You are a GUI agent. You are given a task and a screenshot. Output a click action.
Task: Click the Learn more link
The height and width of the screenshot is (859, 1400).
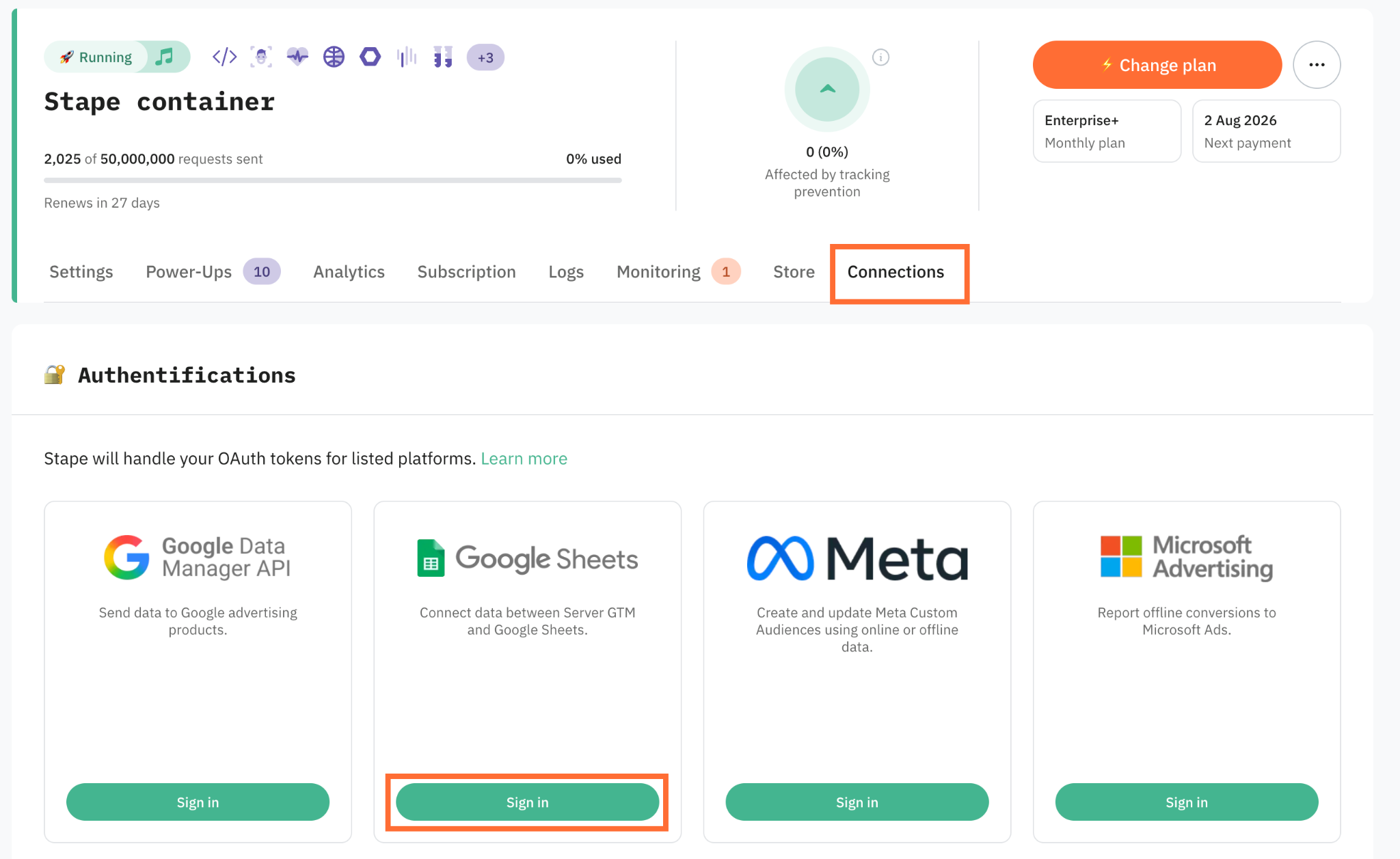(x=524, y=459)
